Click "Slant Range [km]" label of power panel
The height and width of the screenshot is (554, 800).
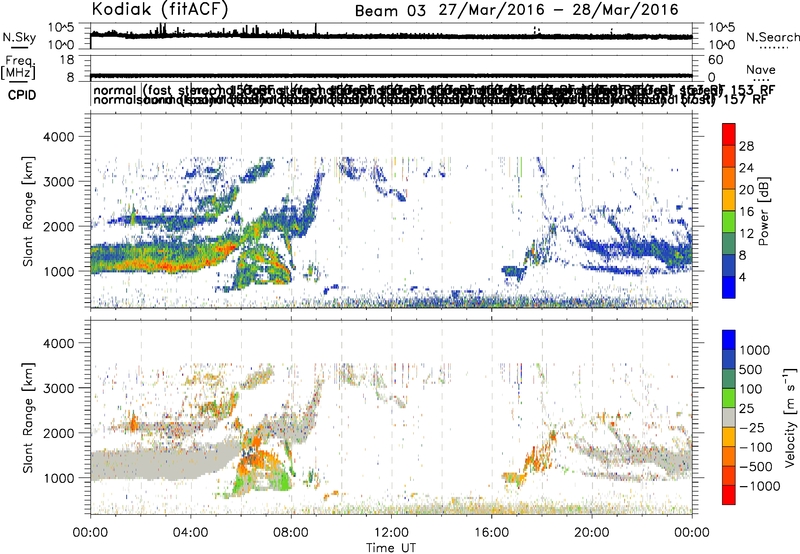tap(28, 211)
